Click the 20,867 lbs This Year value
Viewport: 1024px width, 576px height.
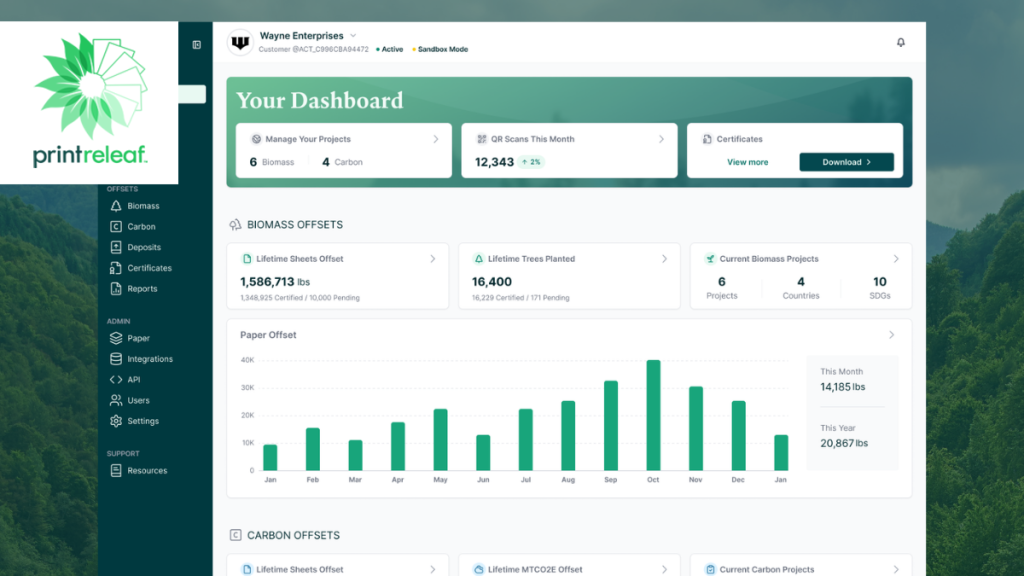[x=844, y=443]
